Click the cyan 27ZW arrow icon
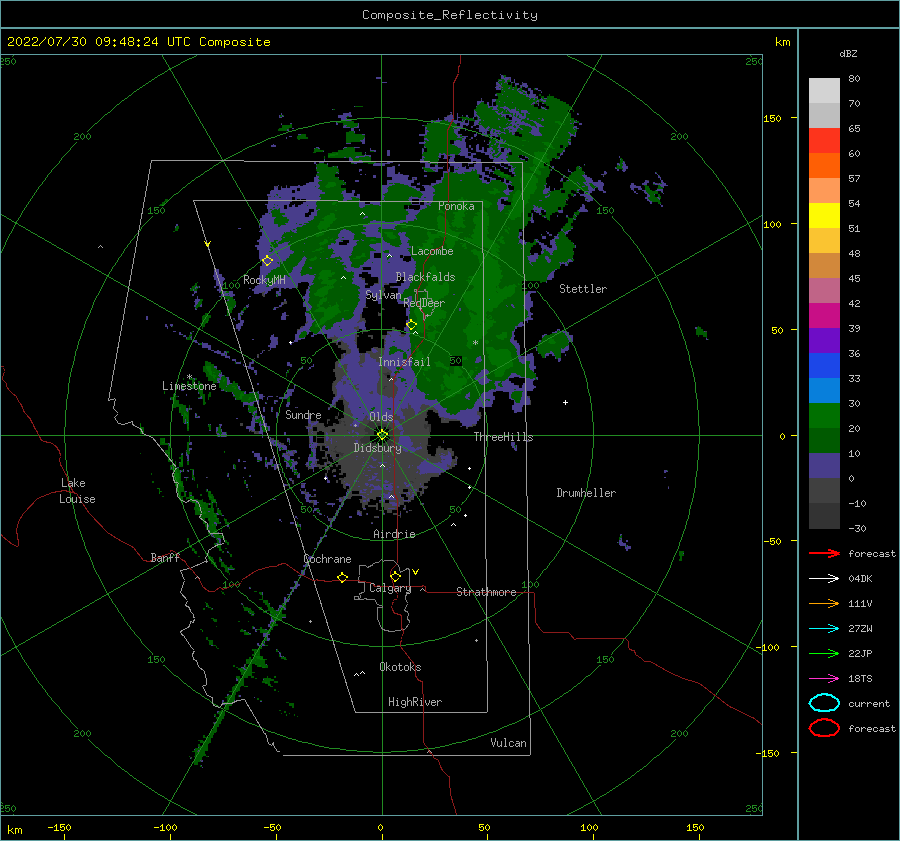This screenshot has height=841, width=900. (x=824, y=629)
